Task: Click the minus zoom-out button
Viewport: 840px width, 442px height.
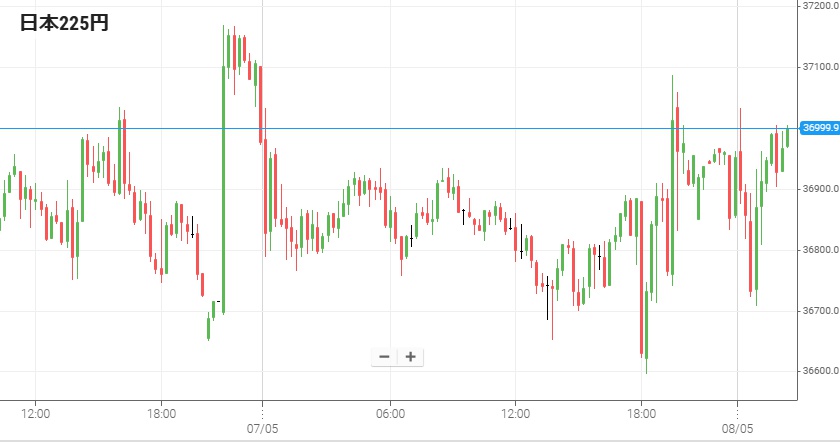Action: 384,357
